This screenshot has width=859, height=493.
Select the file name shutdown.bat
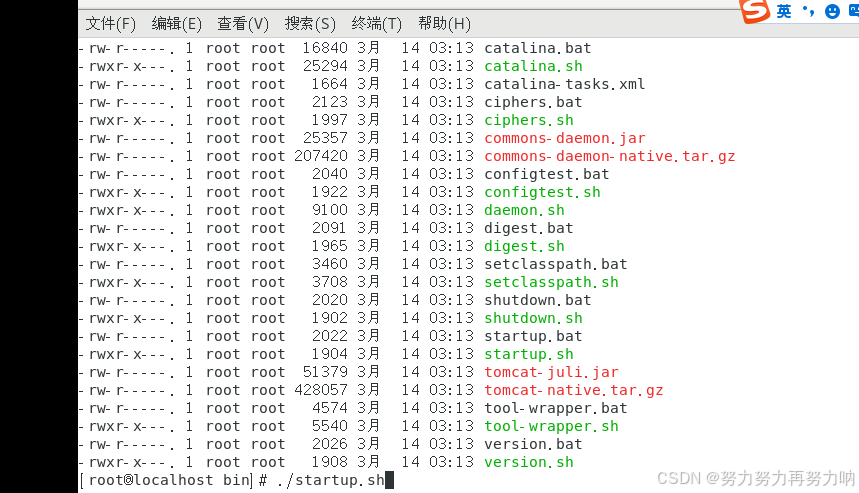537,300
